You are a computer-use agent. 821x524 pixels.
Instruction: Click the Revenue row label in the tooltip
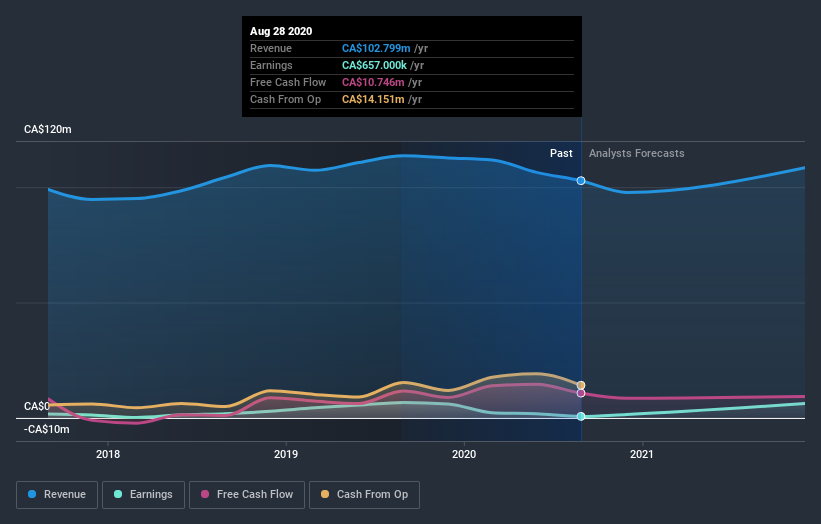(271, 48)
